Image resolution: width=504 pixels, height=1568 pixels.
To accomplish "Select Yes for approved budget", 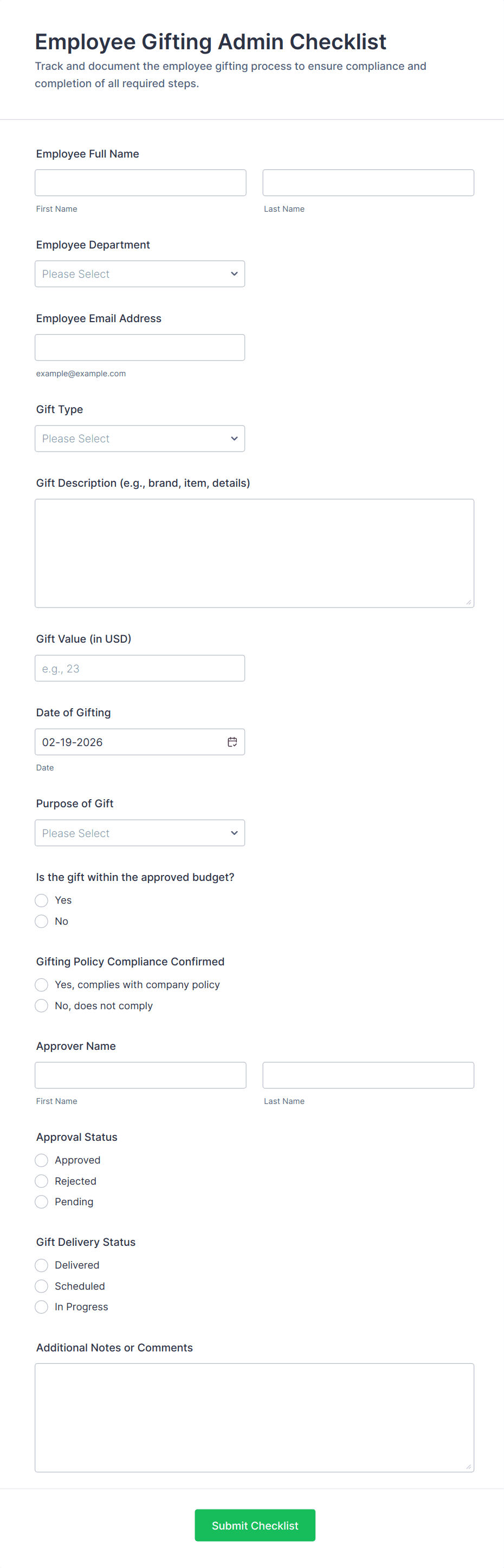I will [41, 900].
